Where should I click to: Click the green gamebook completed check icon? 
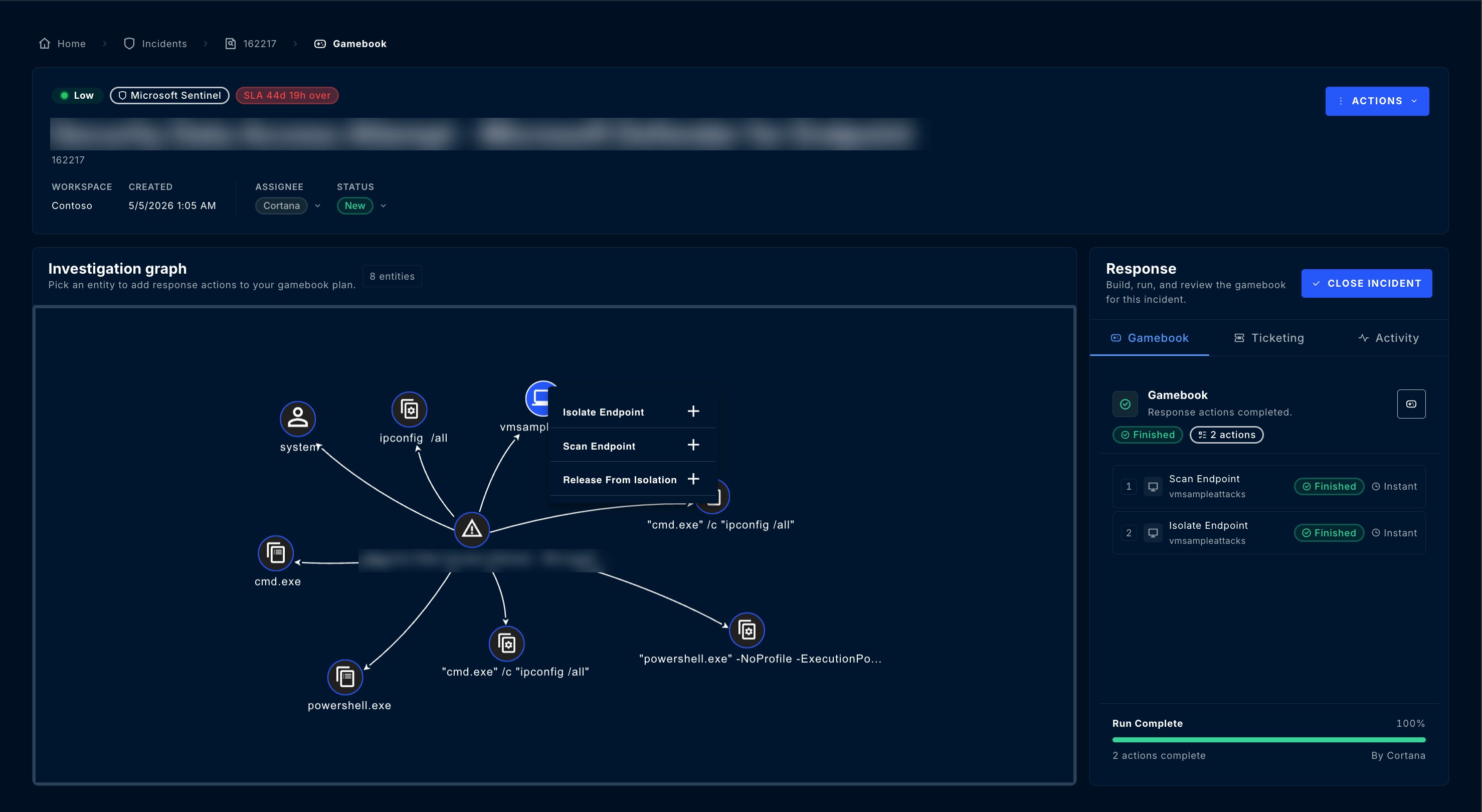tap(1126, 403)
